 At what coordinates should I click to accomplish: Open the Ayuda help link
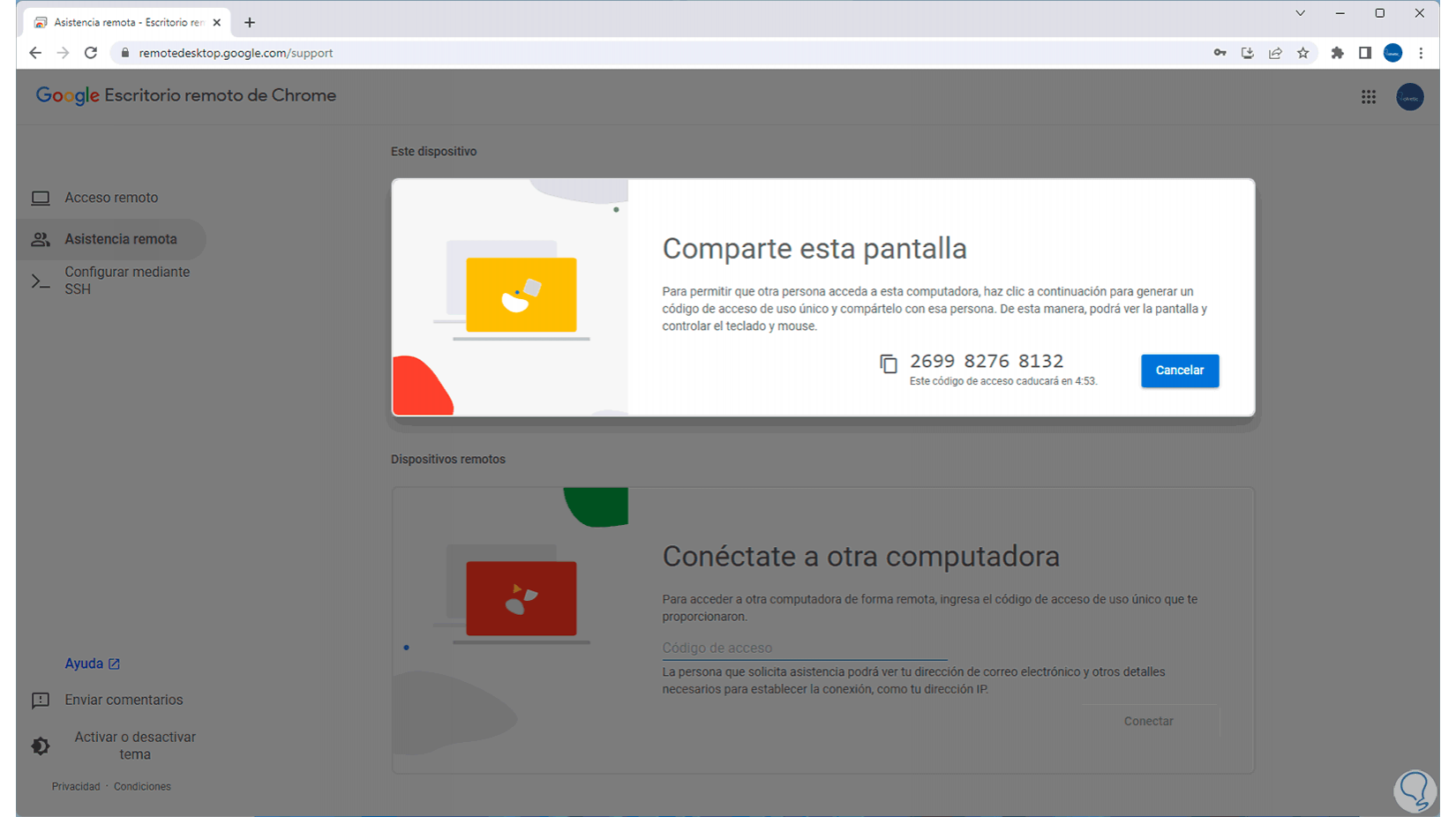92,663
